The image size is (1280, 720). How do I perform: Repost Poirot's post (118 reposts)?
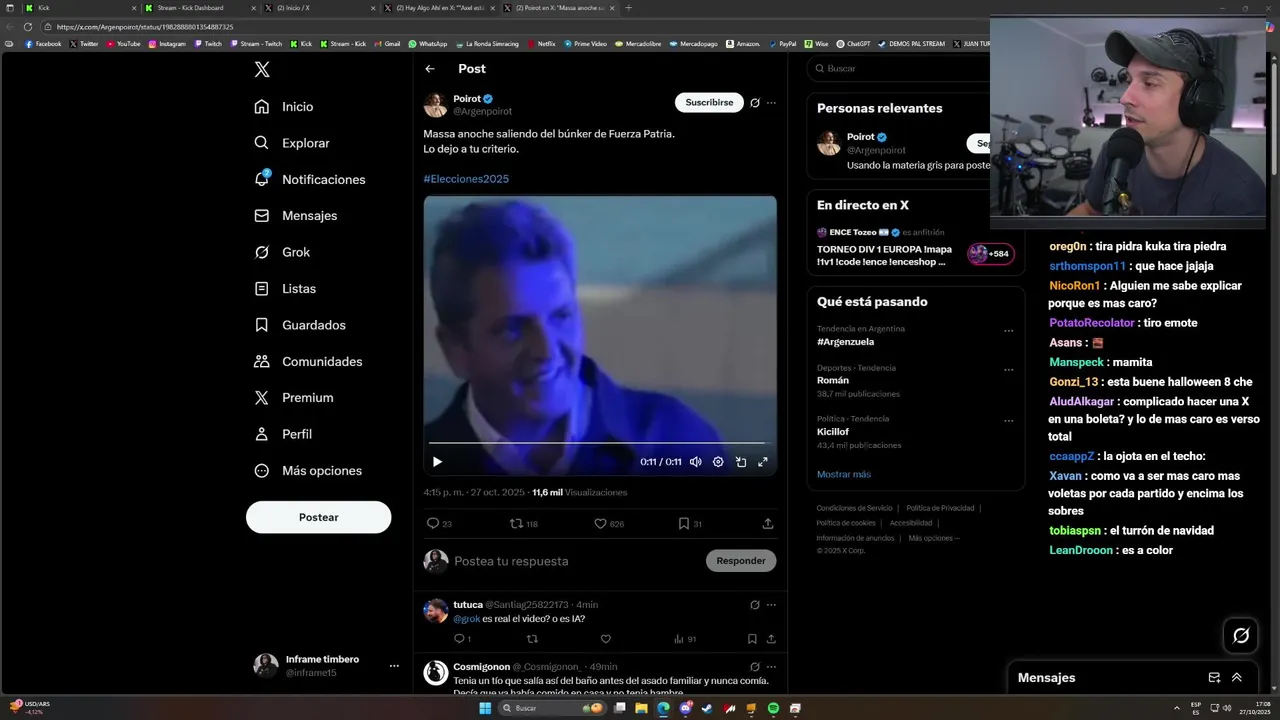[x=524, y=524]
